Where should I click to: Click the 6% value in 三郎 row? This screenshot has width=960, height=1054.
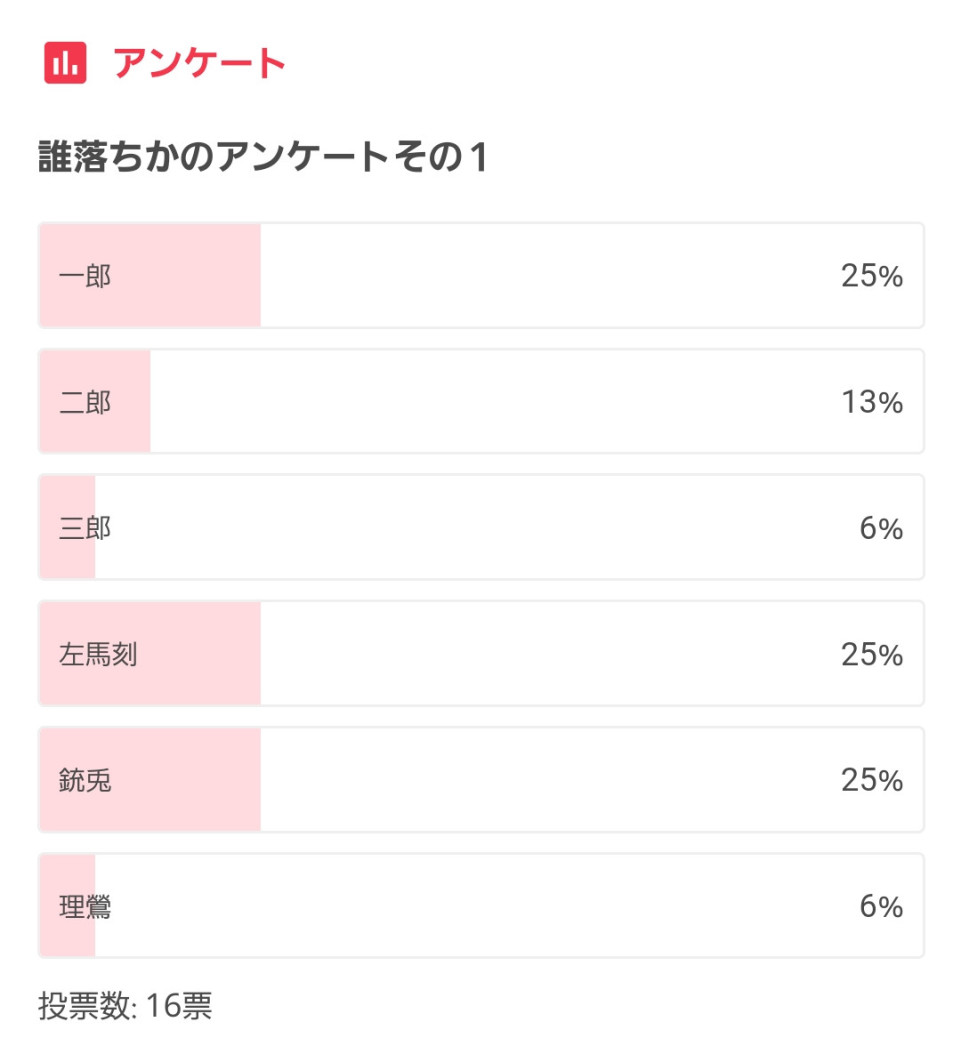pyautogui.click(x=881, y=528)
